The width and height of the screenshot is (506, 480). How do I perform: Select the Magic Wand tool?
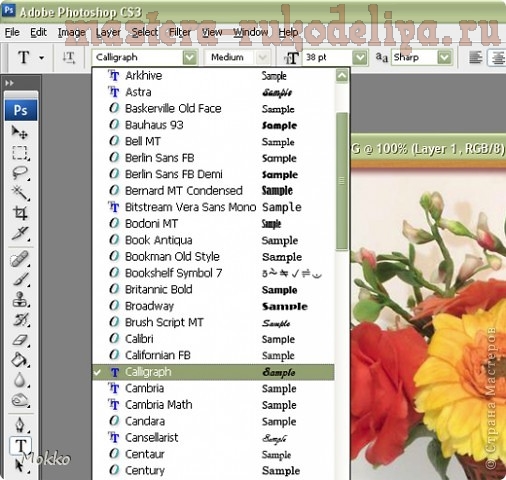pyautogui.click(x=20, y=193)
